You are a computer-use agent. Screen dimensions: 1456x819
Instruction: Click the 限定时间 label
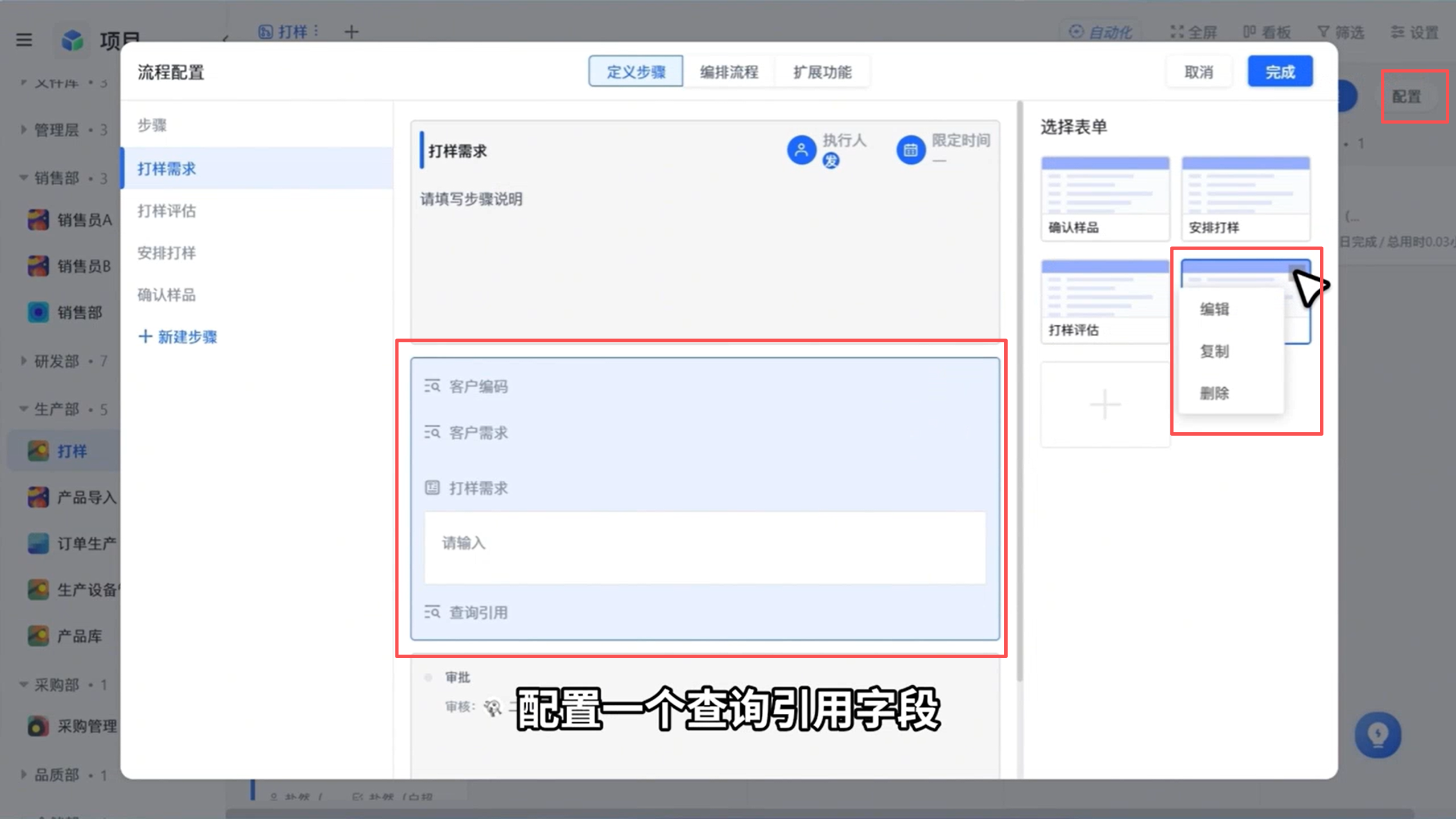pos(961,140)
